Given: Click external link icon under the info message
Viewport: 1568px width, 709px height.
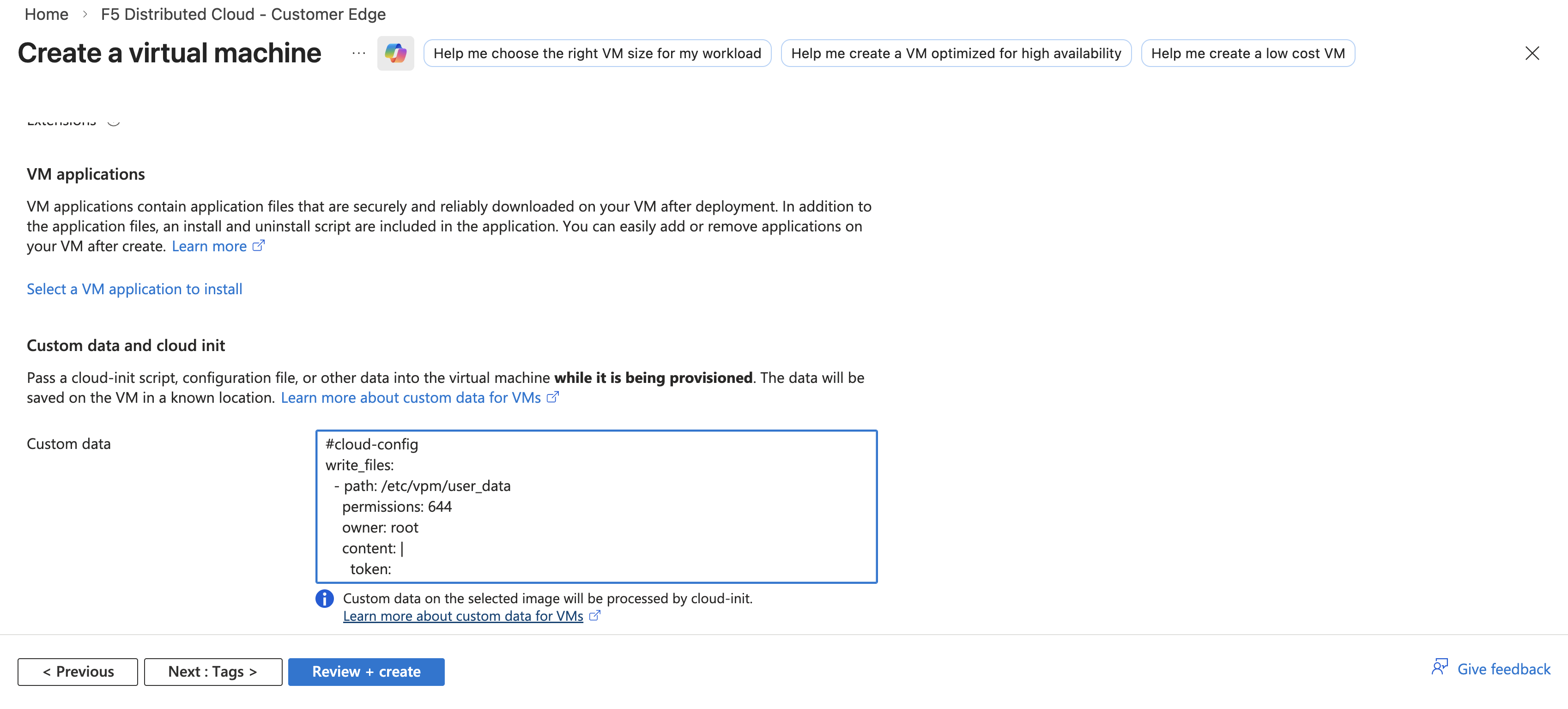Looking at the screenshot, I should pyautogui.click(x=594, y=616).
